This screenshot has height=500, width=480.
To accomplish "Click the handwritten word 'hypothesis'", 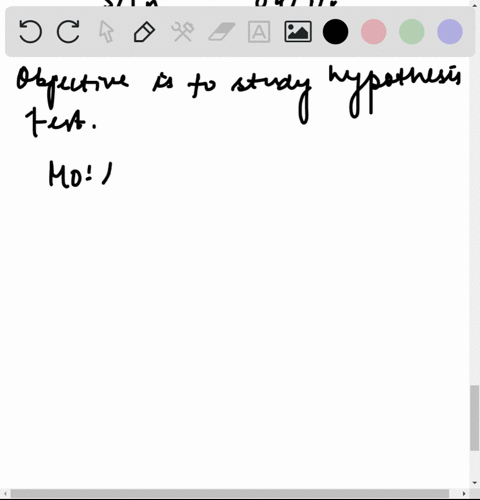I will tap(395, 90).
